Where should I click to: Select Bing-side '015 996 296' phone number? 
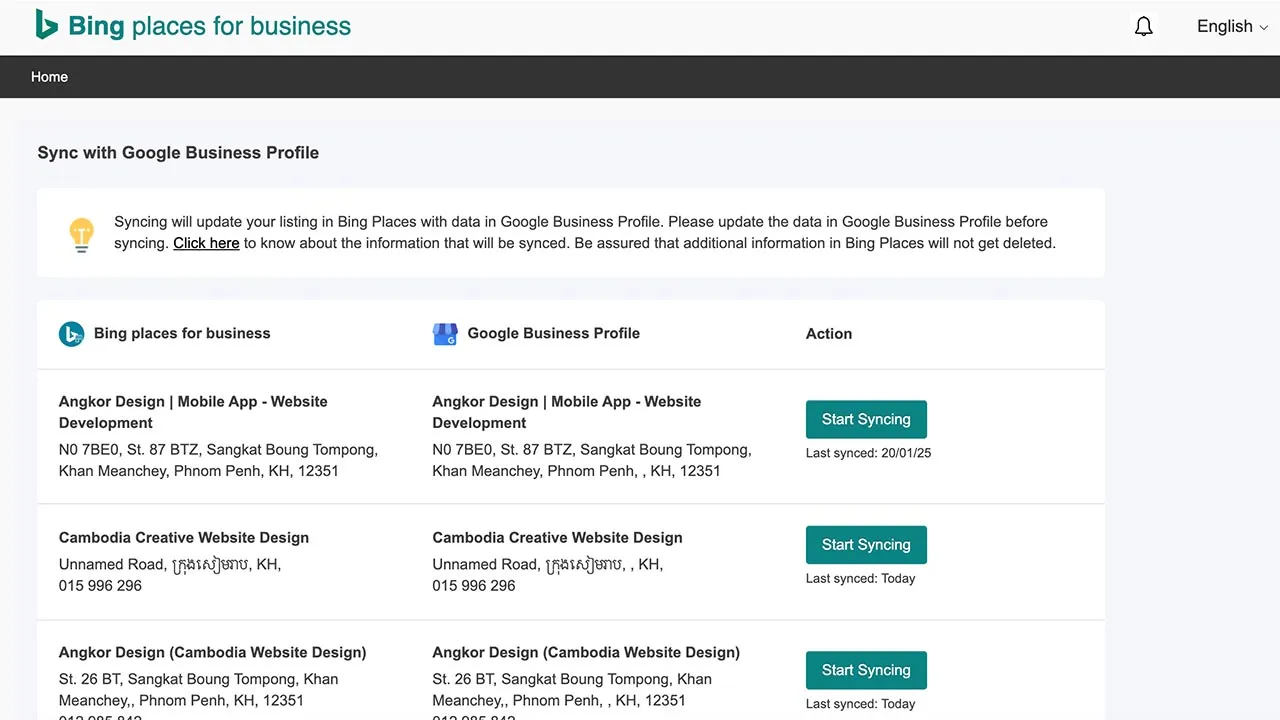point(100,586)
